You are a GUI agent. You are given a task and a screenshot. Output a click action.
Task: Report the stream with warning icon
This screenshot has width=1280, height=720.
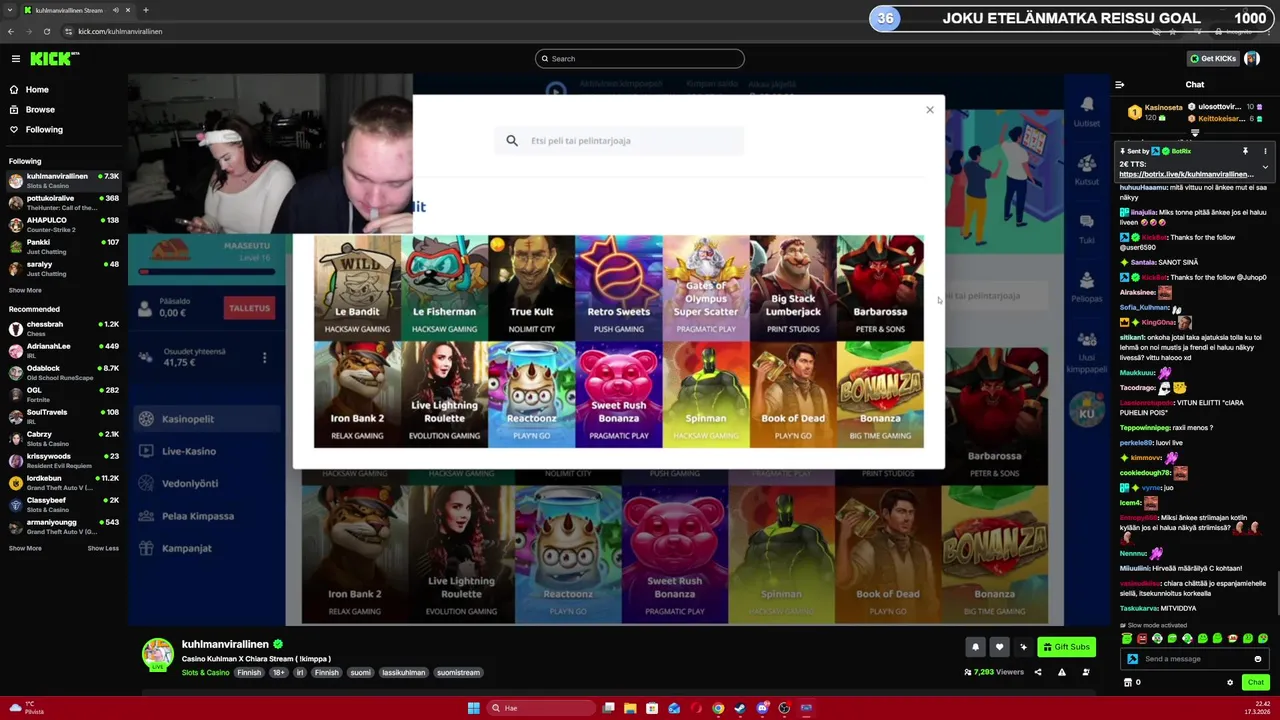1062,672
